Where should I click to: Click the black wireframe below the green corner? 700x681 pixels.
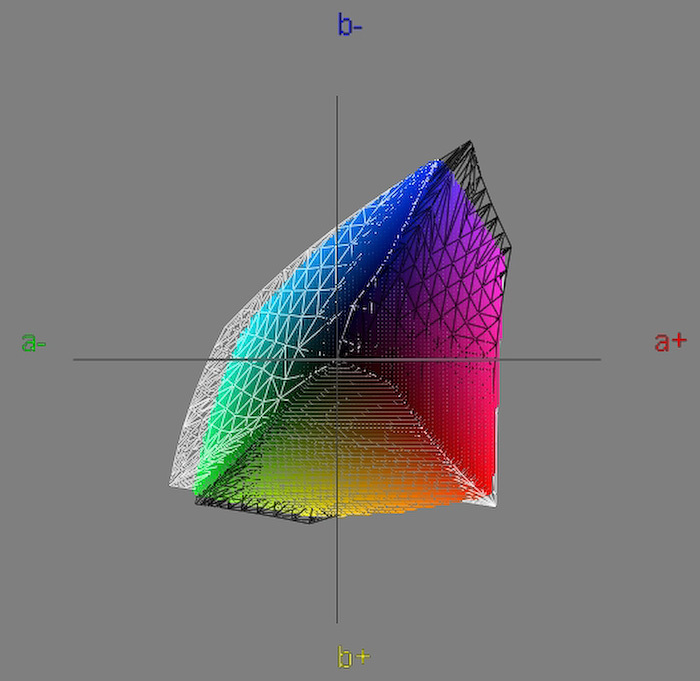[260, 512]
